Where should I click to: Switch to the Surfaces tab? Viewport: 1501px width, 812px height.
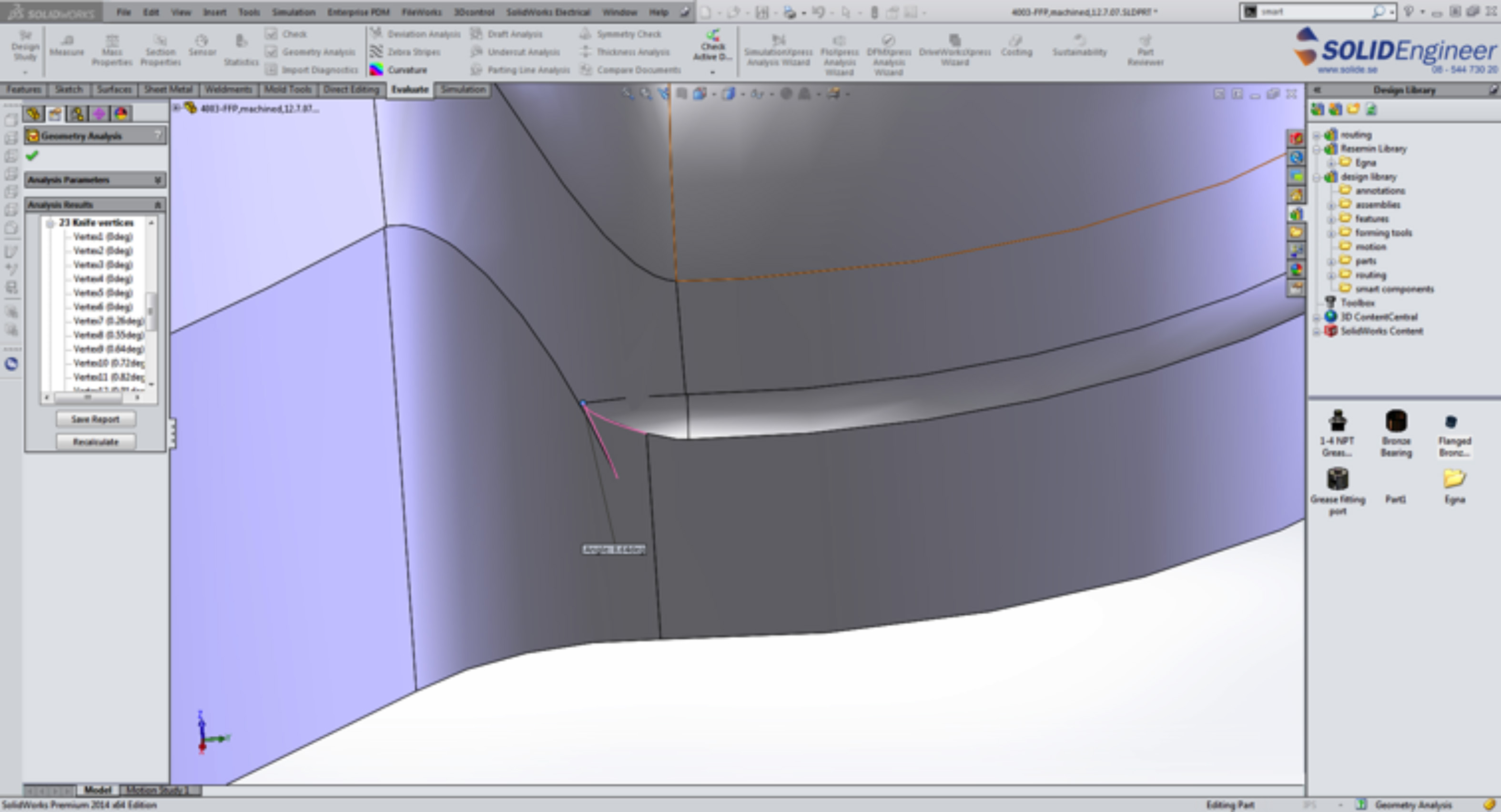point(113,89)
